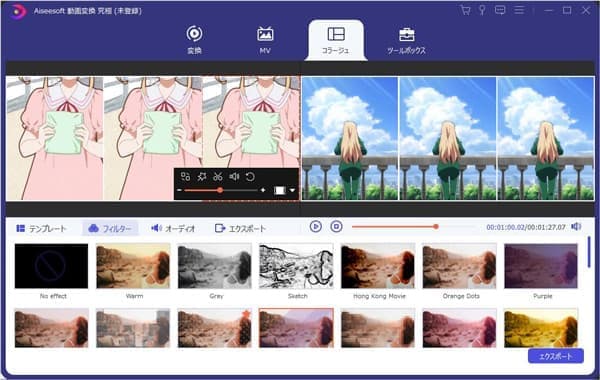Click the Aiseesoft app logo
The height and width of the screenshot is (380, 600).
(x=17, y=11)
